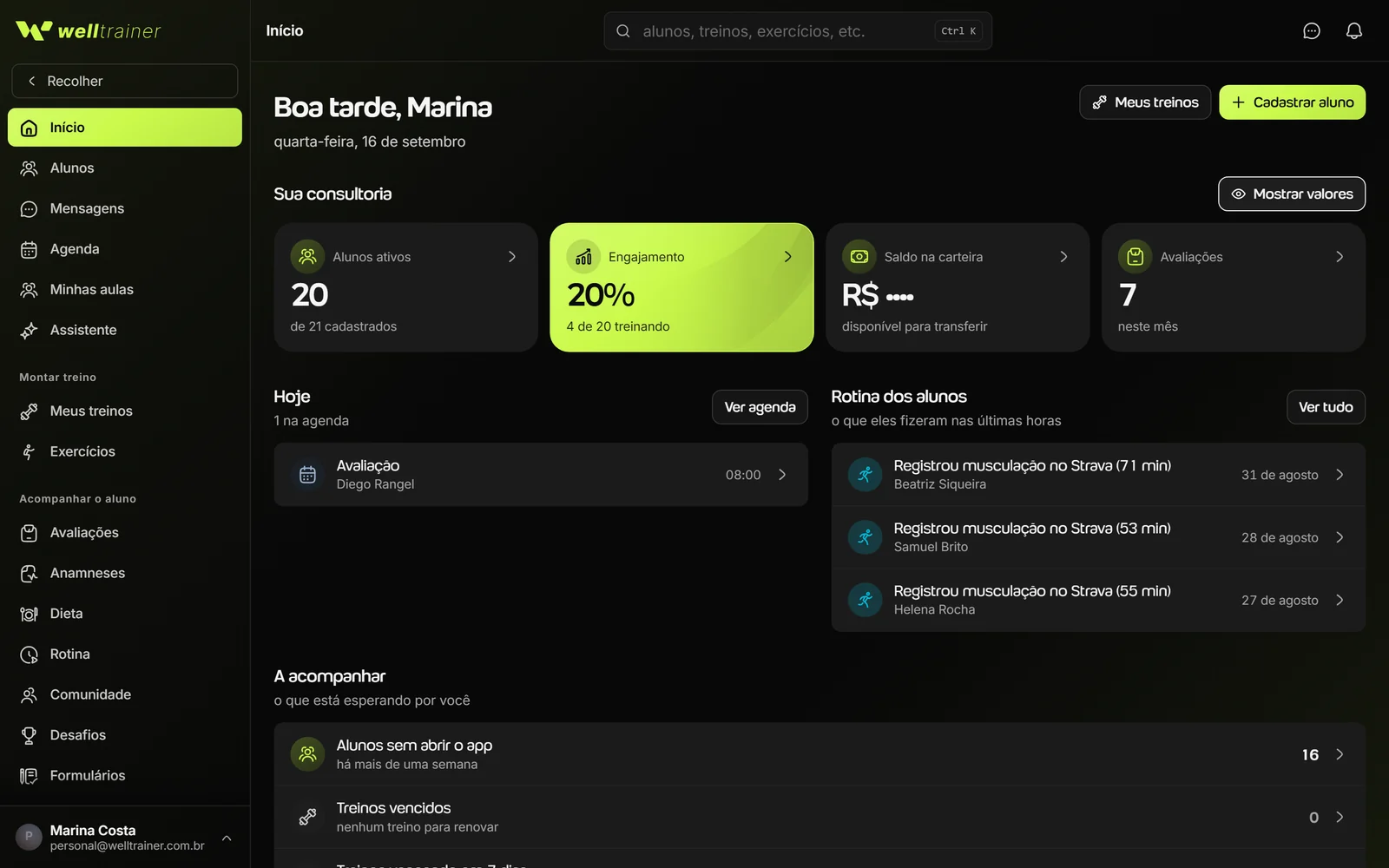Image resolution: width=1389 pixels, height=868 pixels.
Task: Click the Treinos vencidos dumbbell icon
Action: point(307,817)
